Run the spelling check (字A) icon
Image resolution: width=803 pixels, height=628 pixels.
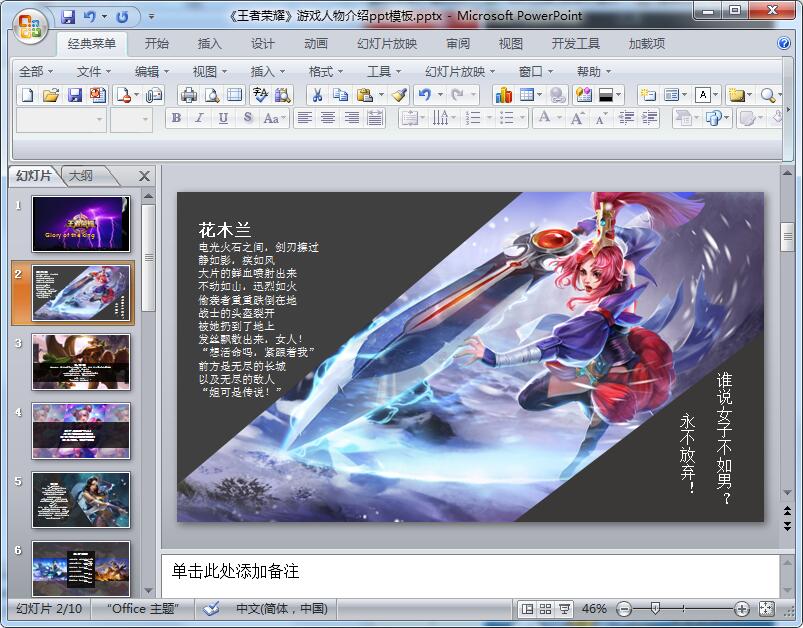[260, 95]
